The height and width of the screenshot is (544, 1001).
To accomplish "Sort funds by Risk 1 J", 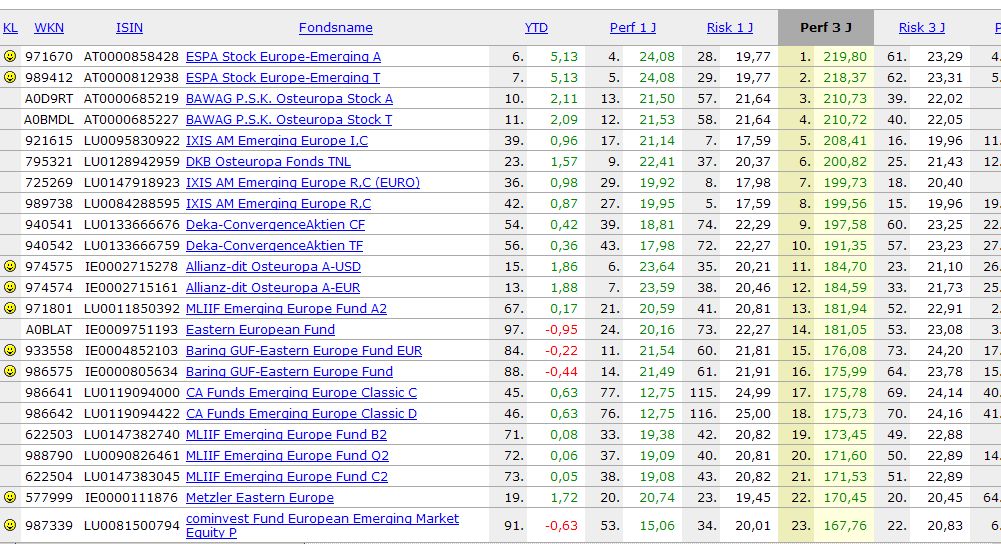I will [730, 27].
